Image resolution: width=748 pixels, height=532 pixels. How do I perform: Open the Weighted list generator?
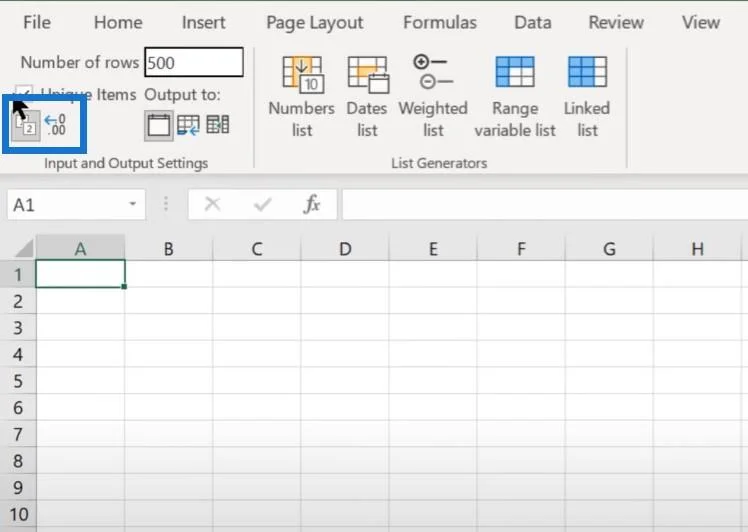[433, 97]
